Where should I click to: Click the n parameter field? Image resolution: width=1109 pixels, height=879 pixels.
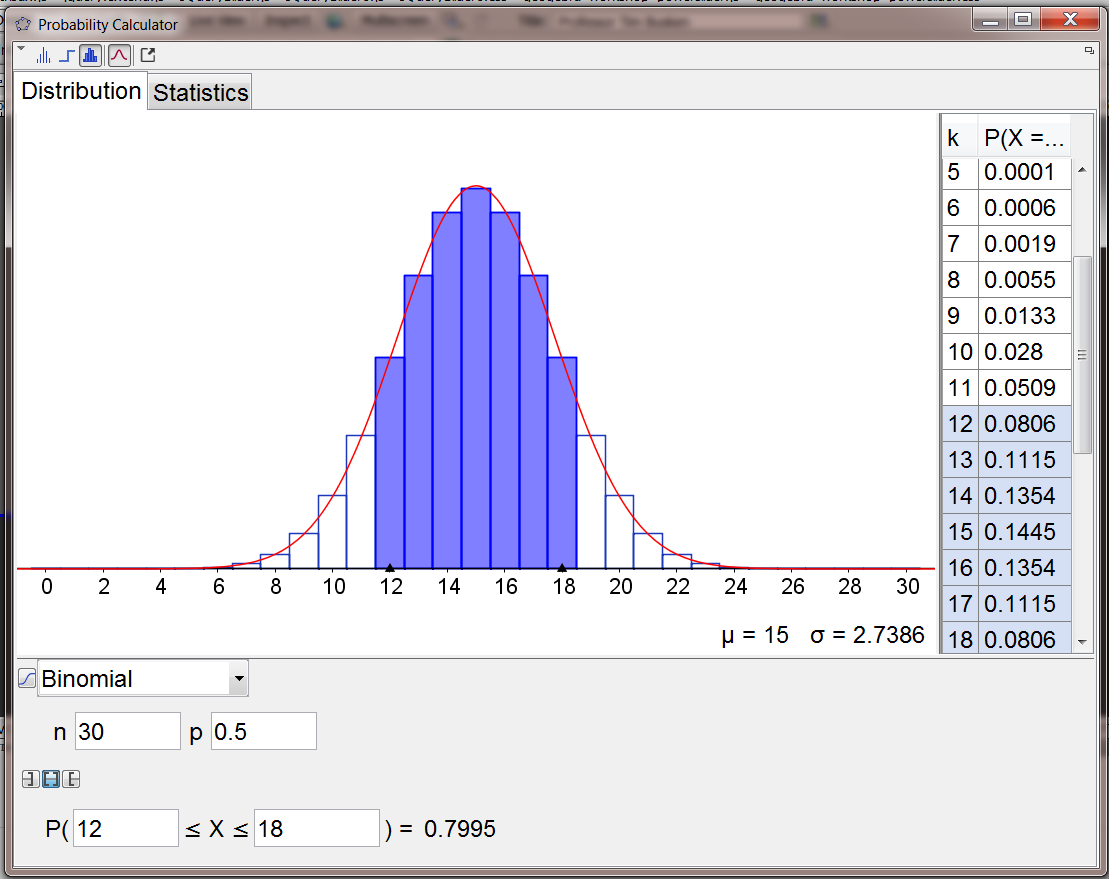tap(127, 732)
